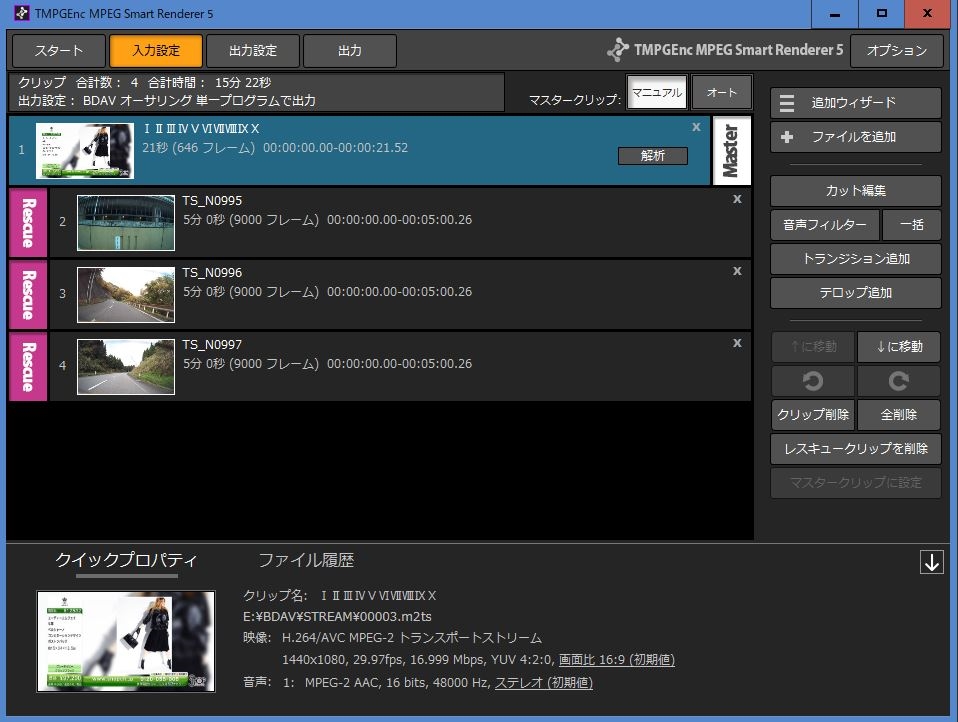Click マスタークリップに設定 button
This screenshot has width=958, height=722.
pos(855,483)
